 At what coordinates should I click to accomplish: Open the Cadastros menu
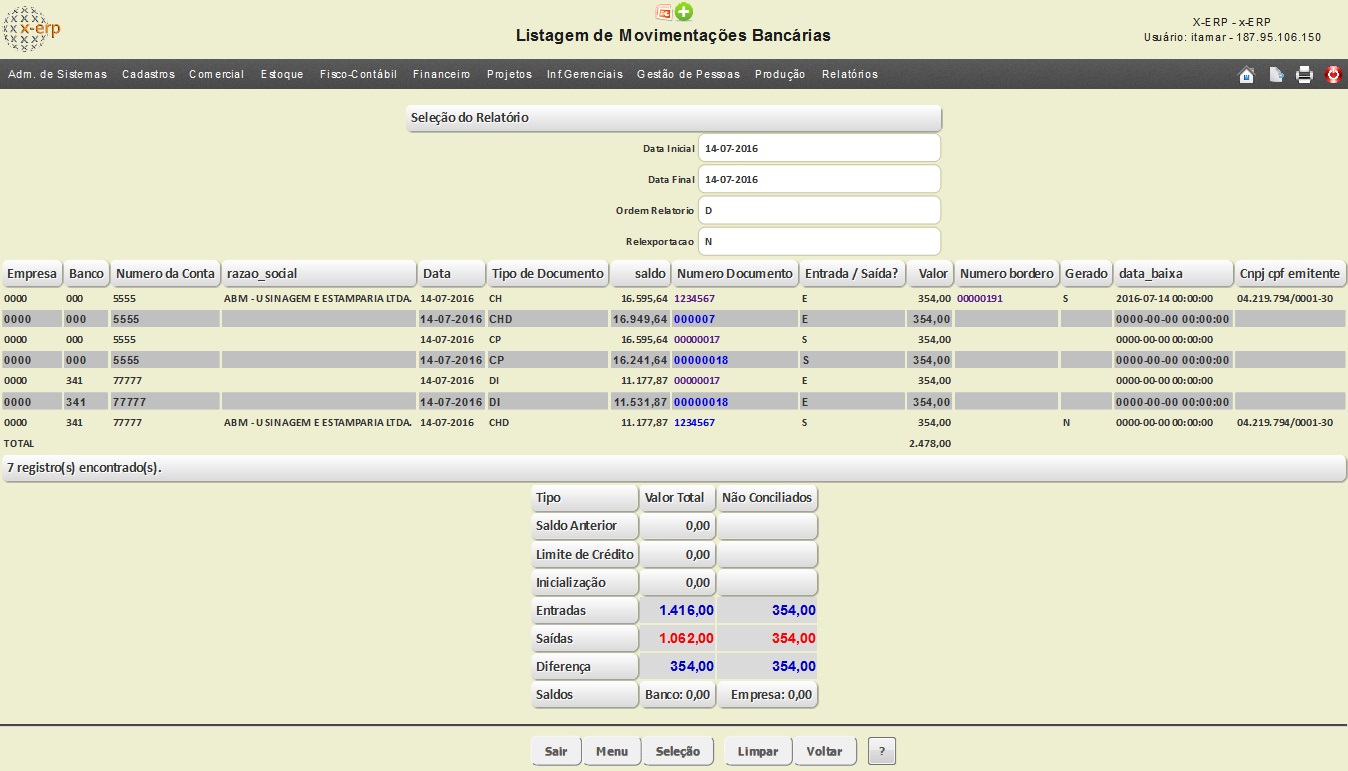click(x=148, y=74)
